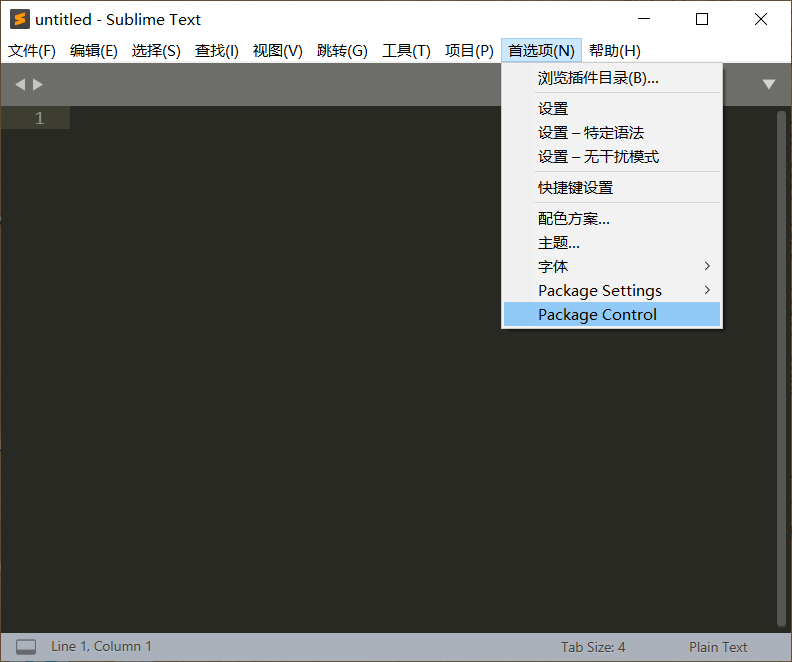Toggle the side bar panel switcher icon
Screen dimensions: 792x662
coord(26,647)
